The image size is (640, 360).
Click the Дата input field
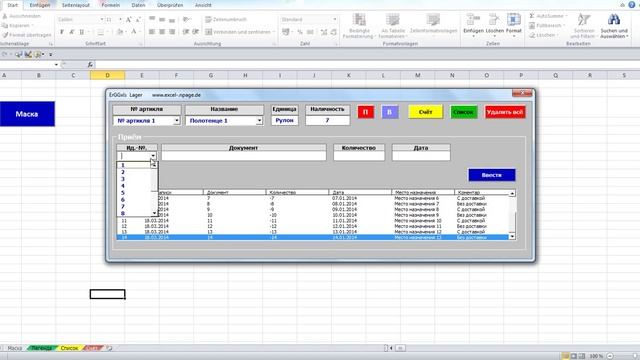point(421,156)
